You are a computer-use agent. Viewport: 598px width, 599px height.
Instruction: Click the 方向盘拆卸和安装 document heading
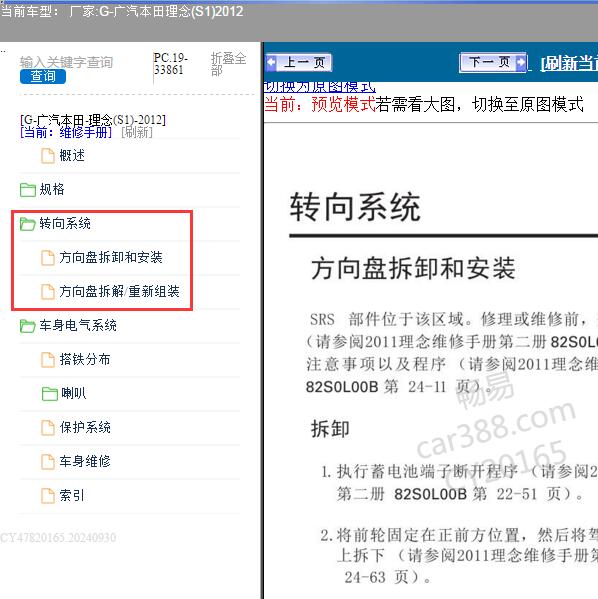[x=413, y=269]
